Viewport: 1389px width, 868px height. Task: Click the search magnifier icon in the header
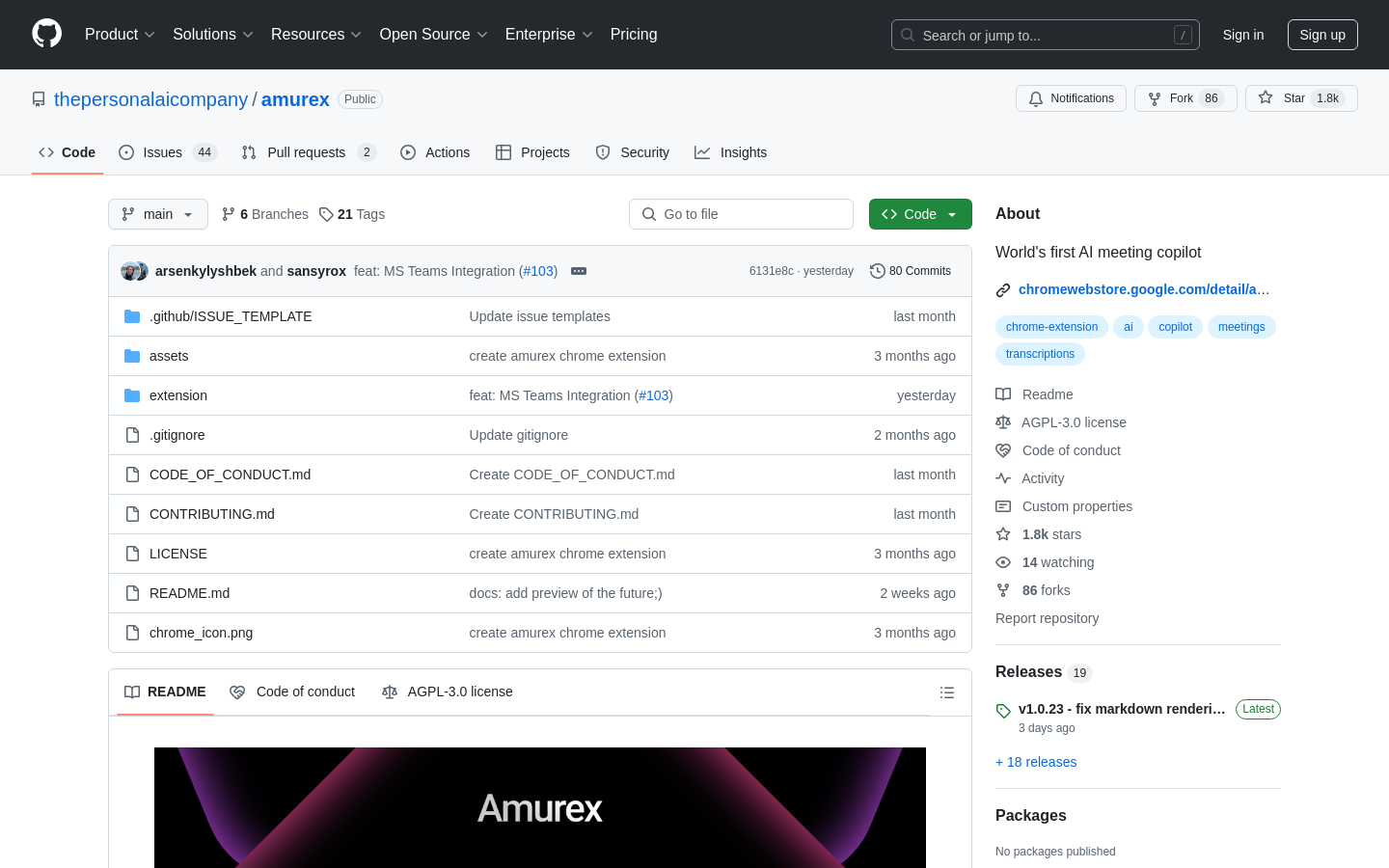click(x=908, y=35)
